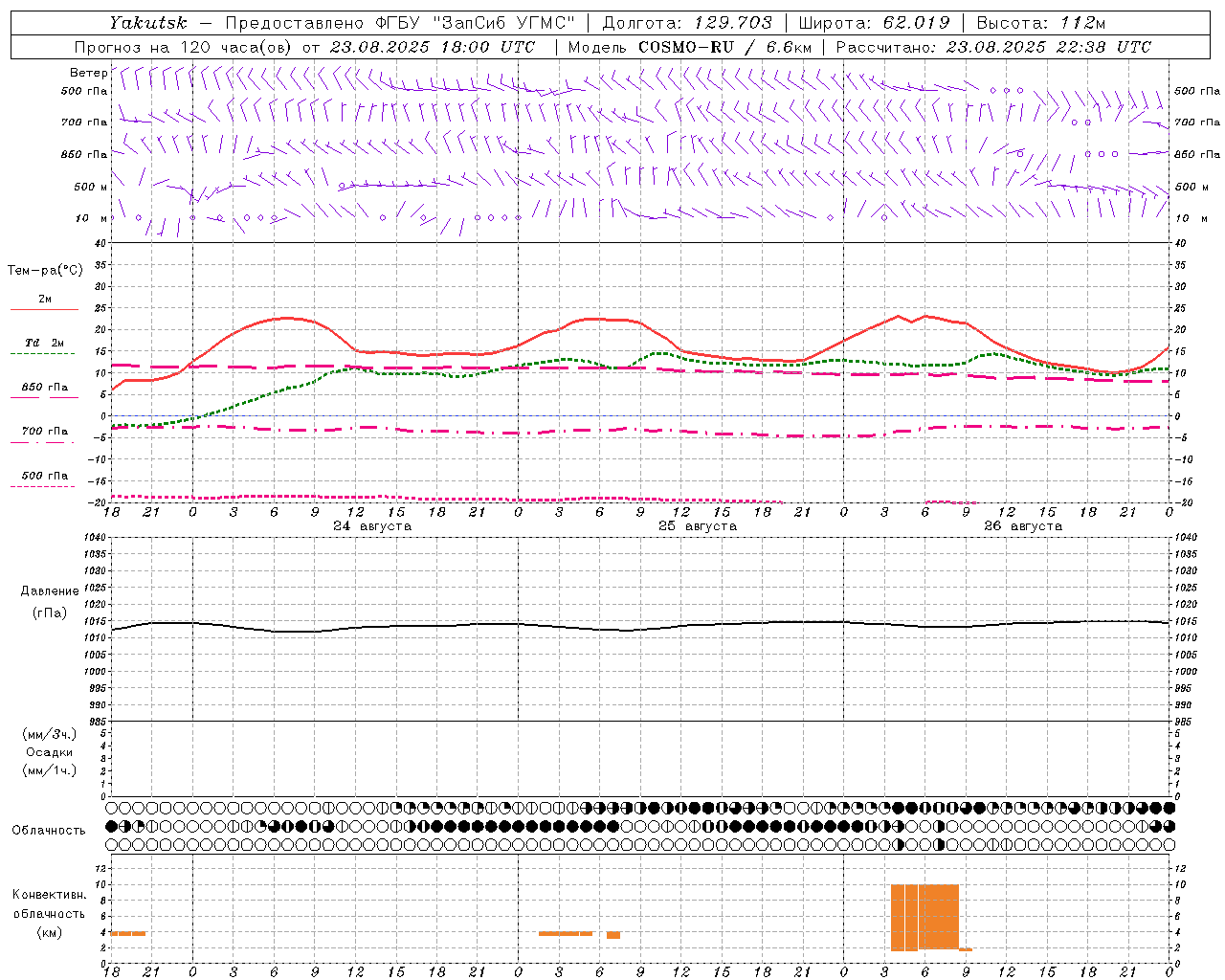
Task: Click the tall orange convective cloud bar
Action: (924, 917)
